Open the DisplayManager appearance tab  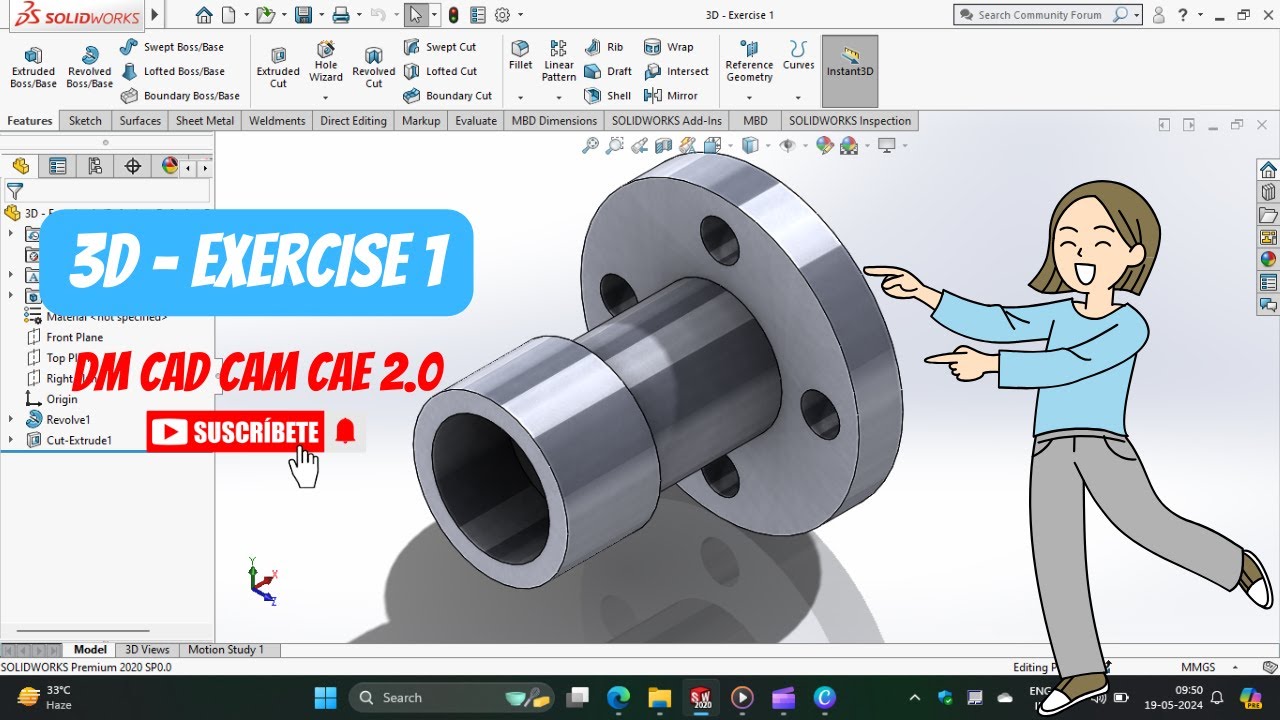(x=170, y=166)
